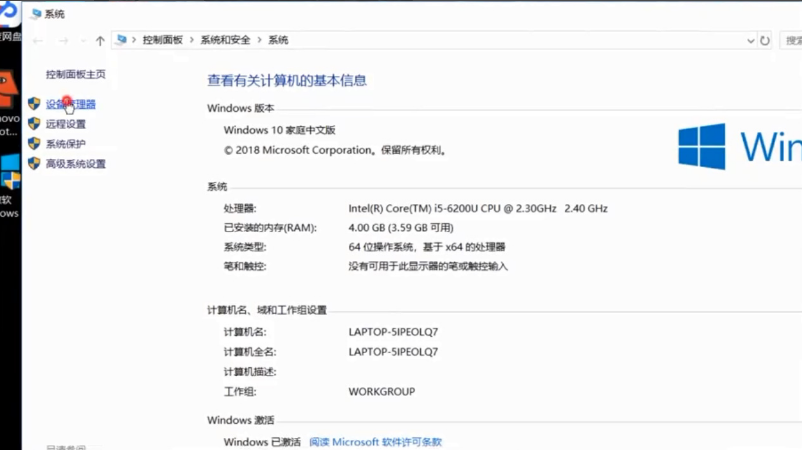Open the address bar history dropdown arrow
The width and height of the screenshot is (802, 450).
(x=750, y=41)
